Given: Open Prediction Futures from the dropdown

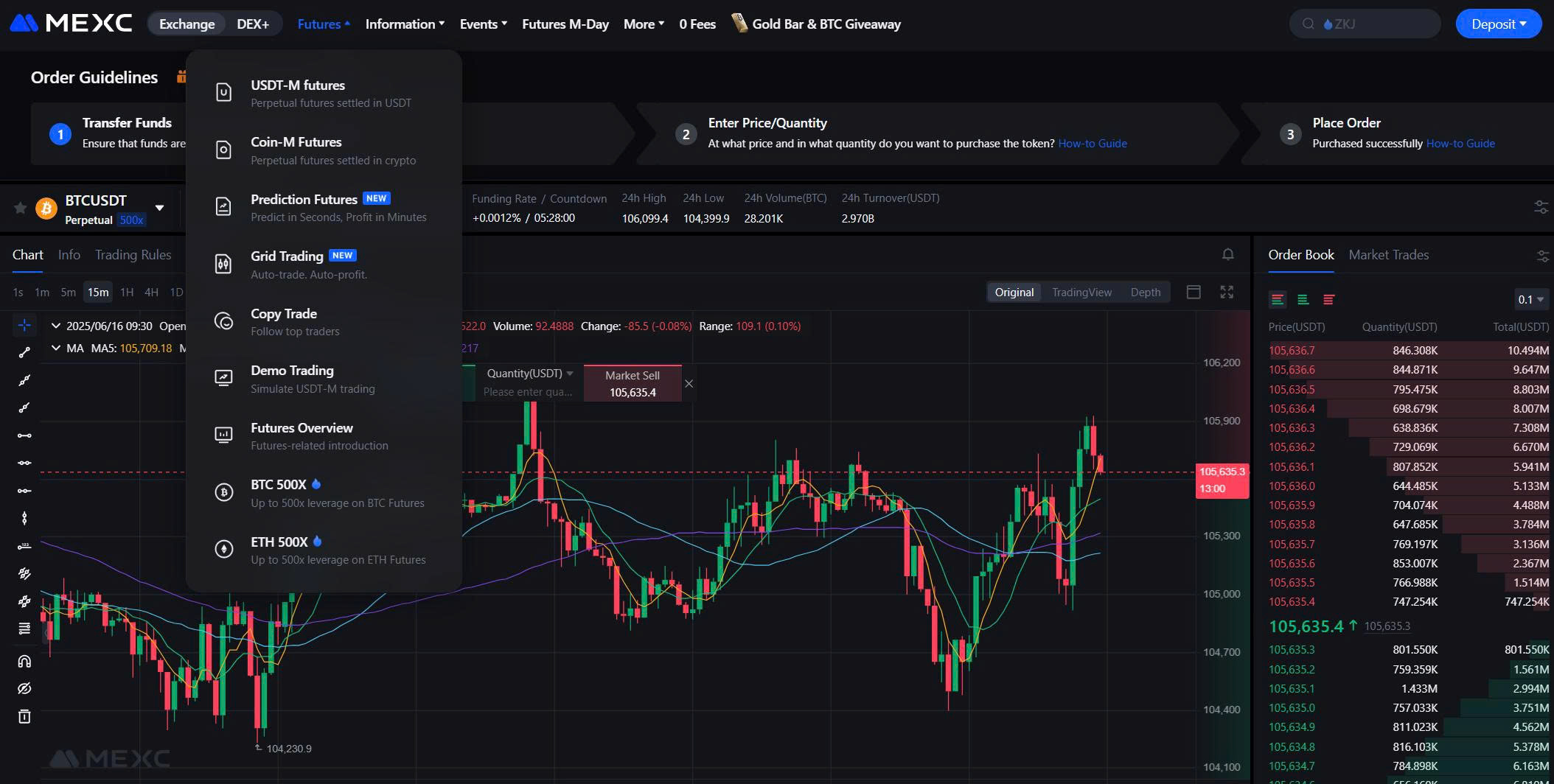Looking at the screenshot, I should click(324, 207).
